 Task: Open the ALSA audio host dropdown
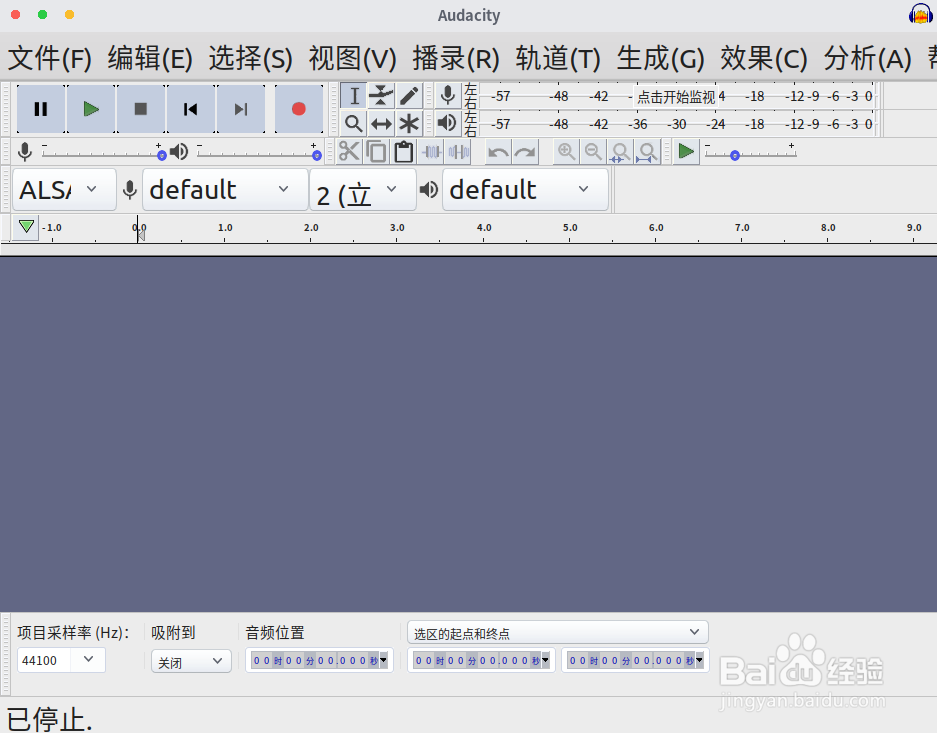pyautogui.click(x=65, y=189)
